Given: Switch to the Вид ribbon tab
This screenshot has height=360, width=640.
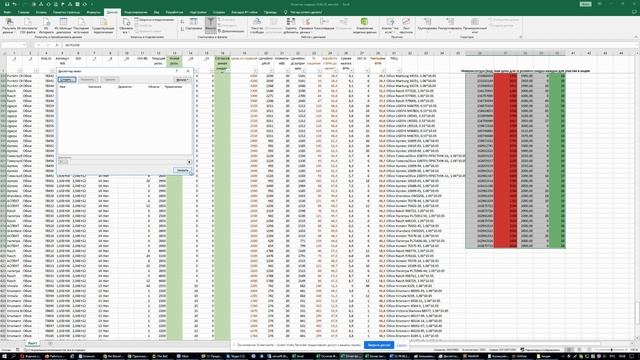Looking at the screenshot, I should click(156, 12).
